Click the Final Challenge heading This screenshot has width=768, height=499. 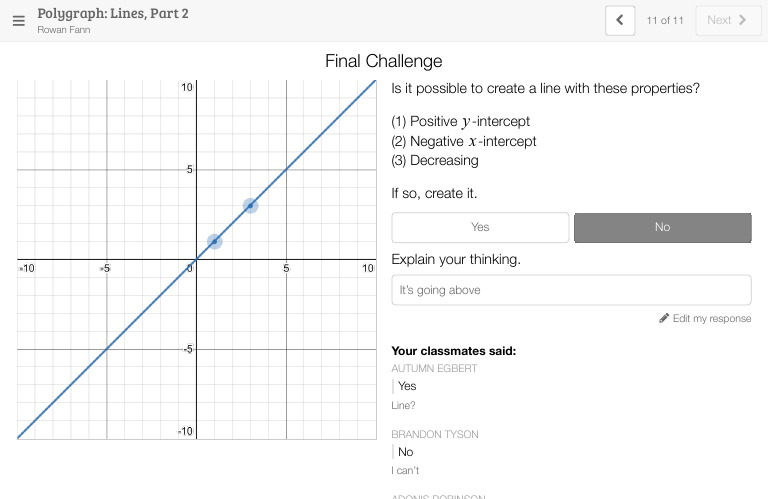point(384,62)
